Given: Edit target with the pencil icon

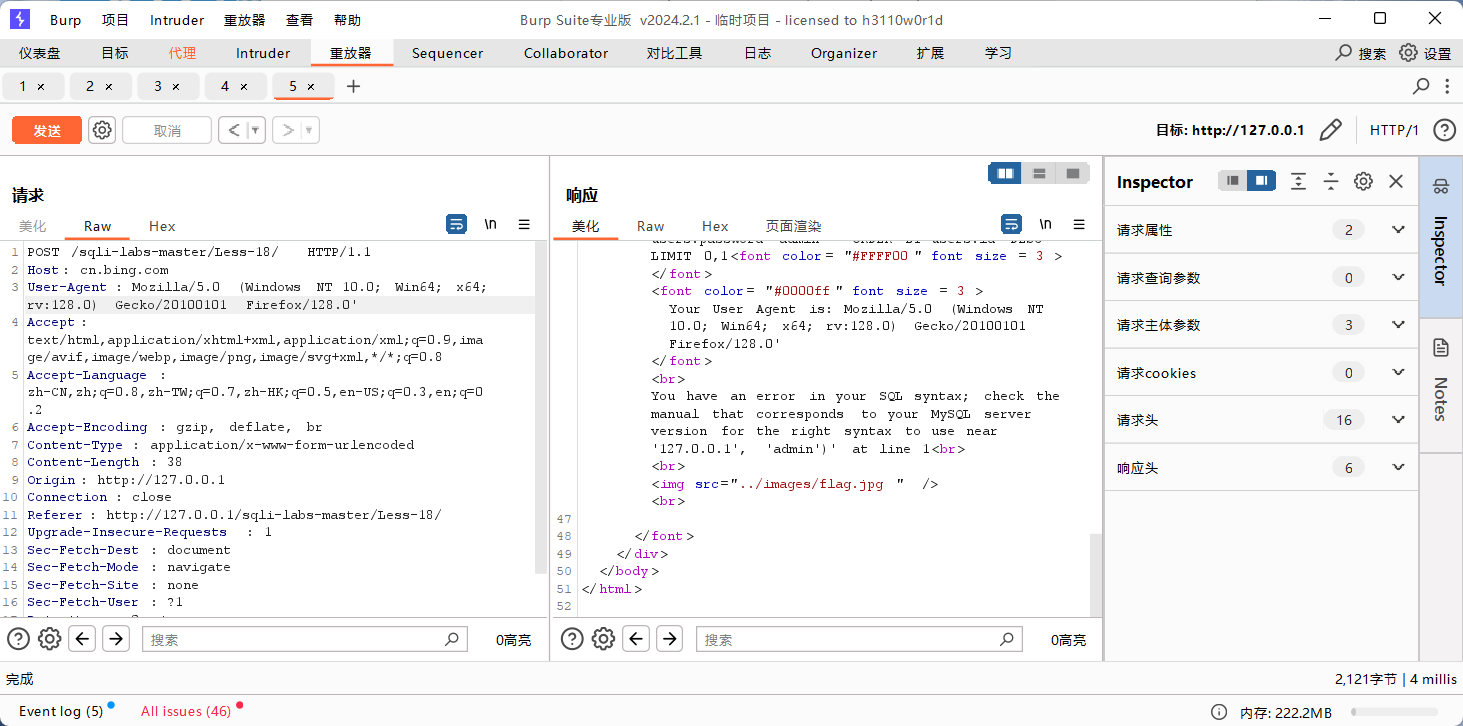Looking at the screenshot, I should [1330, 130].
